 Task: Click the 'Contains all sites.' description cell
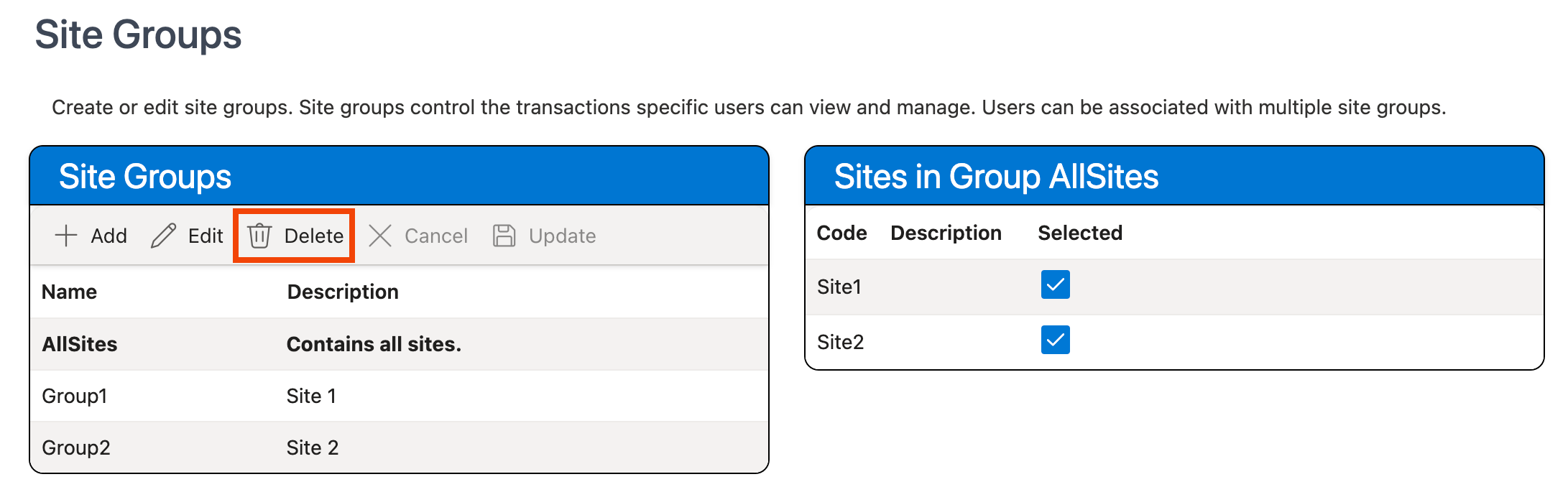(374, 344)
